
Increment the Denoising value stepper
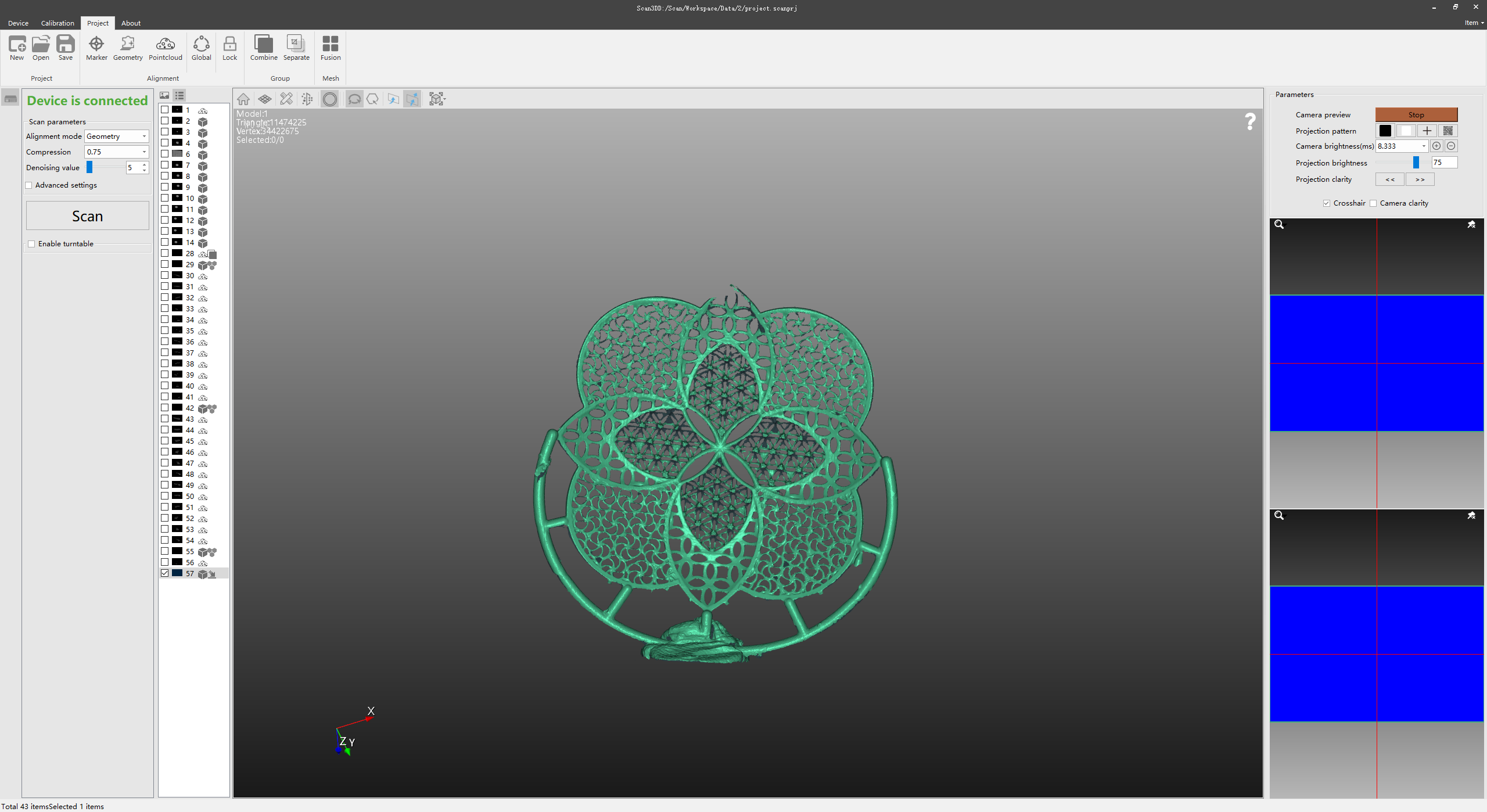point(145,165)
